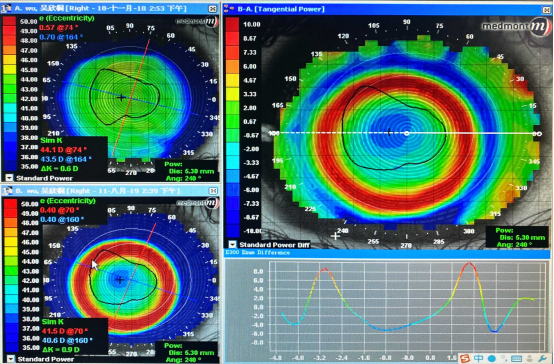Close the exam A map pane
The width and height of the screenshot is (554, 364).
(x=213, y=9)
